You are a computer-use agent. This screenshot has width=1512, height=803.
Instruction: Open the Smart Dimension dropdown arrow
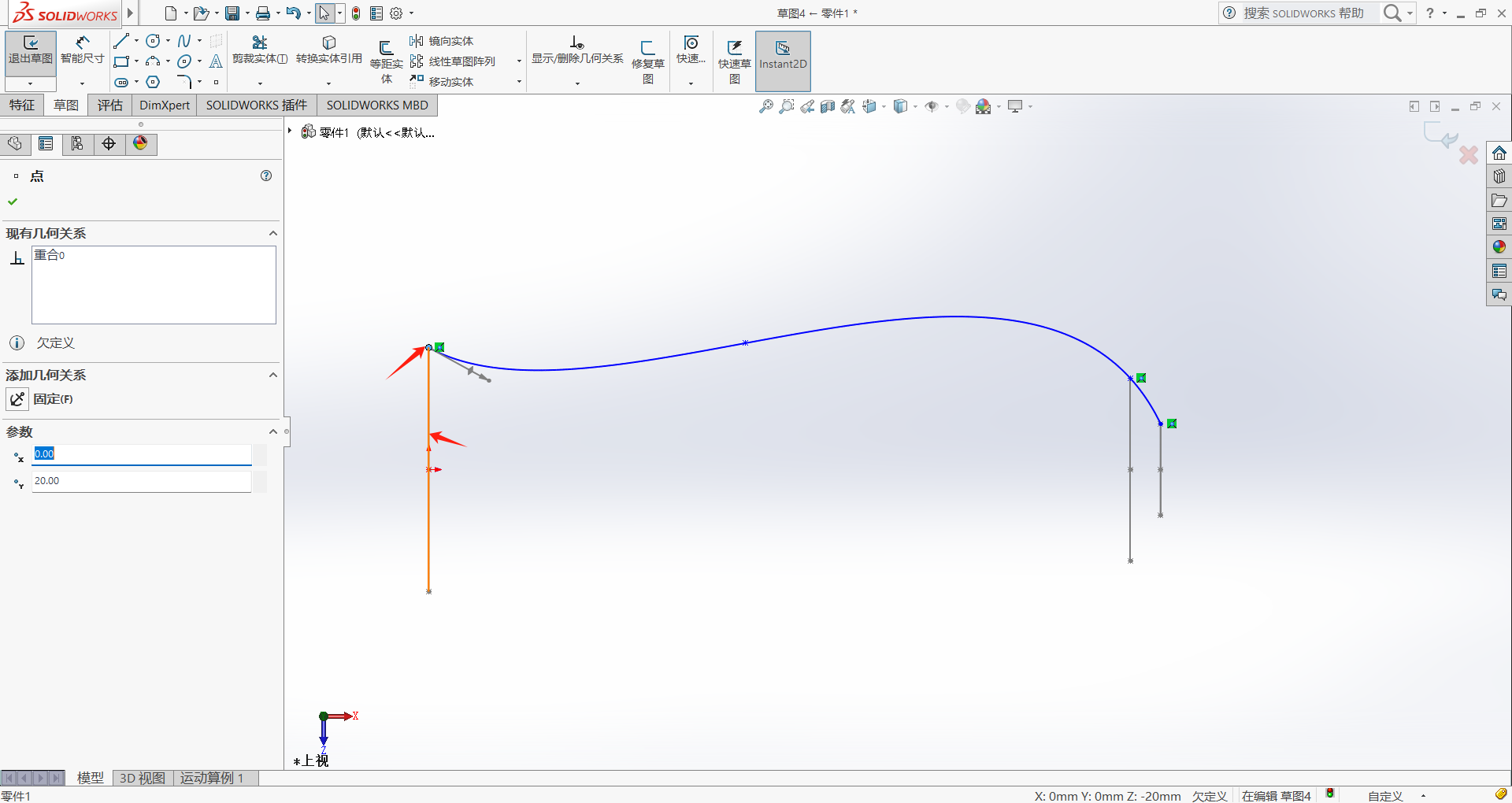pos(82,83)
